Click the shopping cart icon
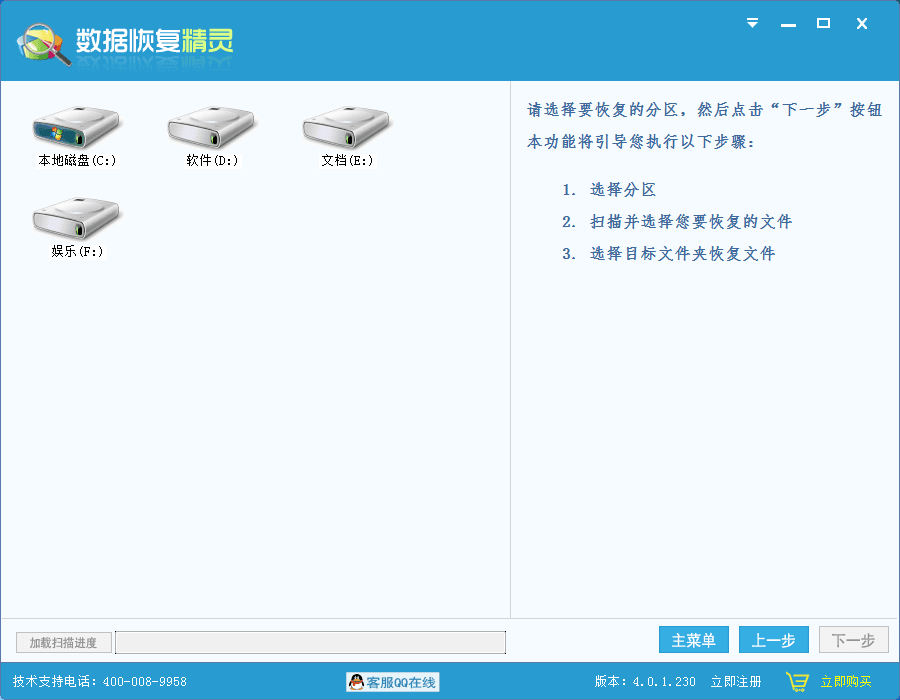This screenshot has width=900, height=700. tap(797, 682)
